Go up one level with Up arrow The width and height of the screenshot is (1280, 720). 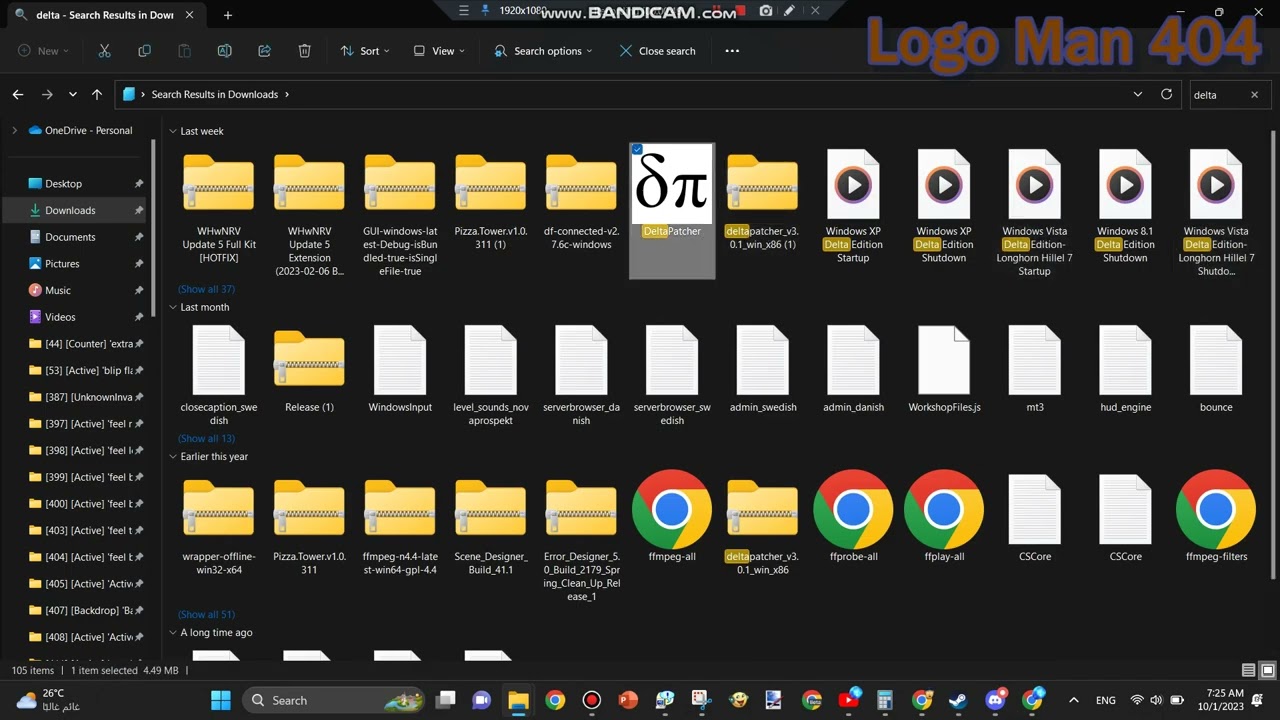(x=97, y=94)
